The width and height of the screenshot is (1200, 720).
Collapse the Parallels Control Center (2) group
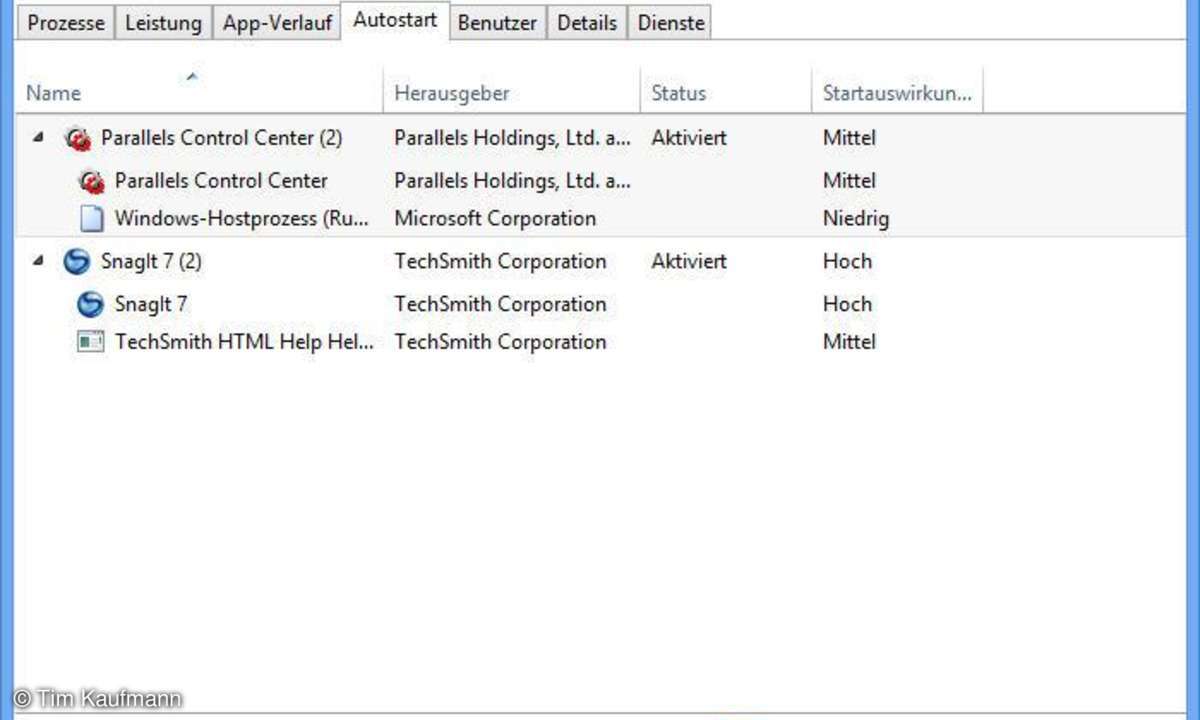click(x=37, y=138)
